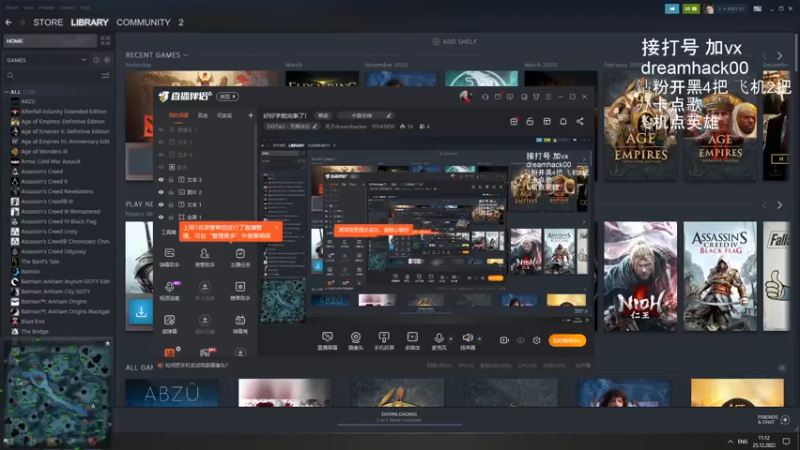The width and height of the screenshot is (800, 450).
Task: Add 摄像头 camera source
Action: (x=356, y=340)
